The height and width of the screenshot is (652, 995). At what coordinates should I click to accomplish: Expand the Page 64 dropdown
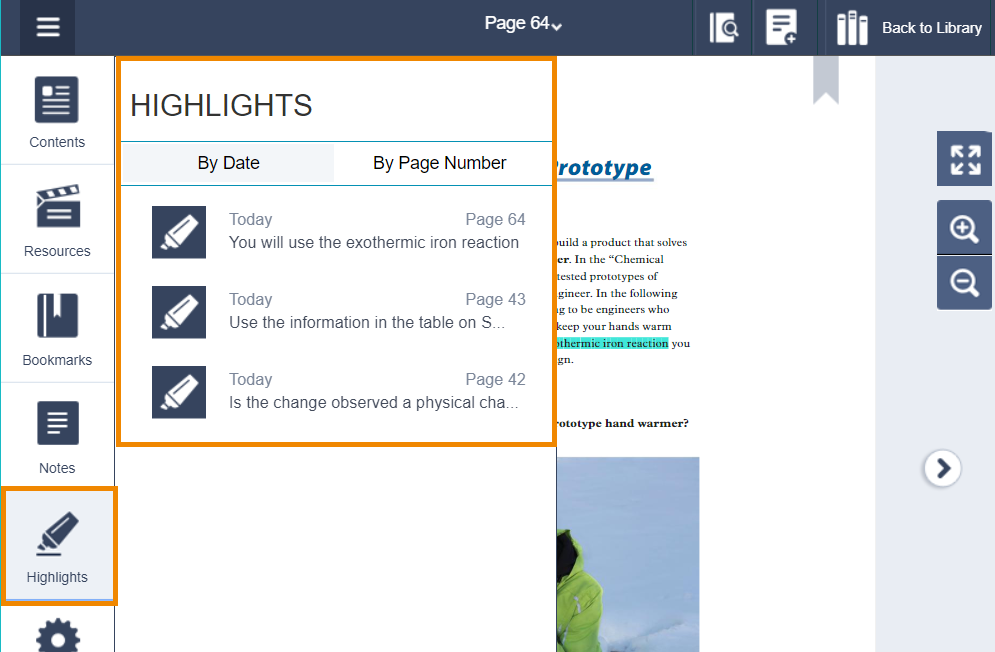click(x=523, y=24)
